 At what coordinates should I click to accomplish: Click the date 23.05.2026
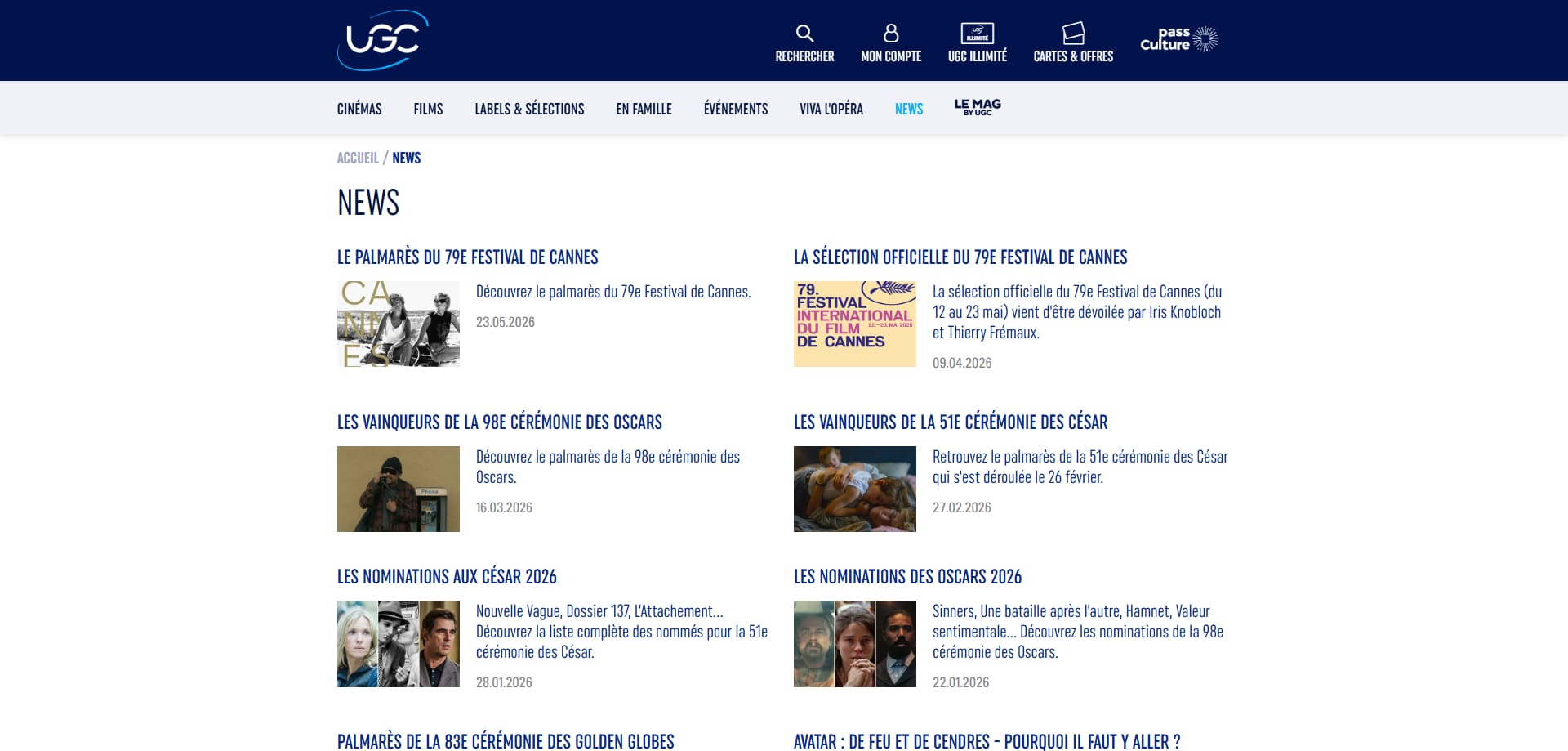click(506, 322)
